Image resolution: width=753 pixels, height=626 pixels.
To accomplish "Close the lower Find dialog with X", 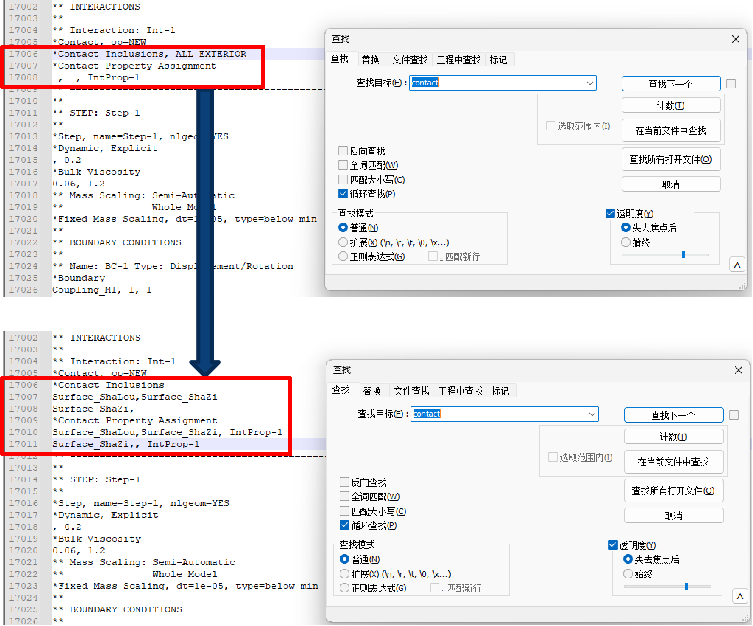I will tap(738, 370).
